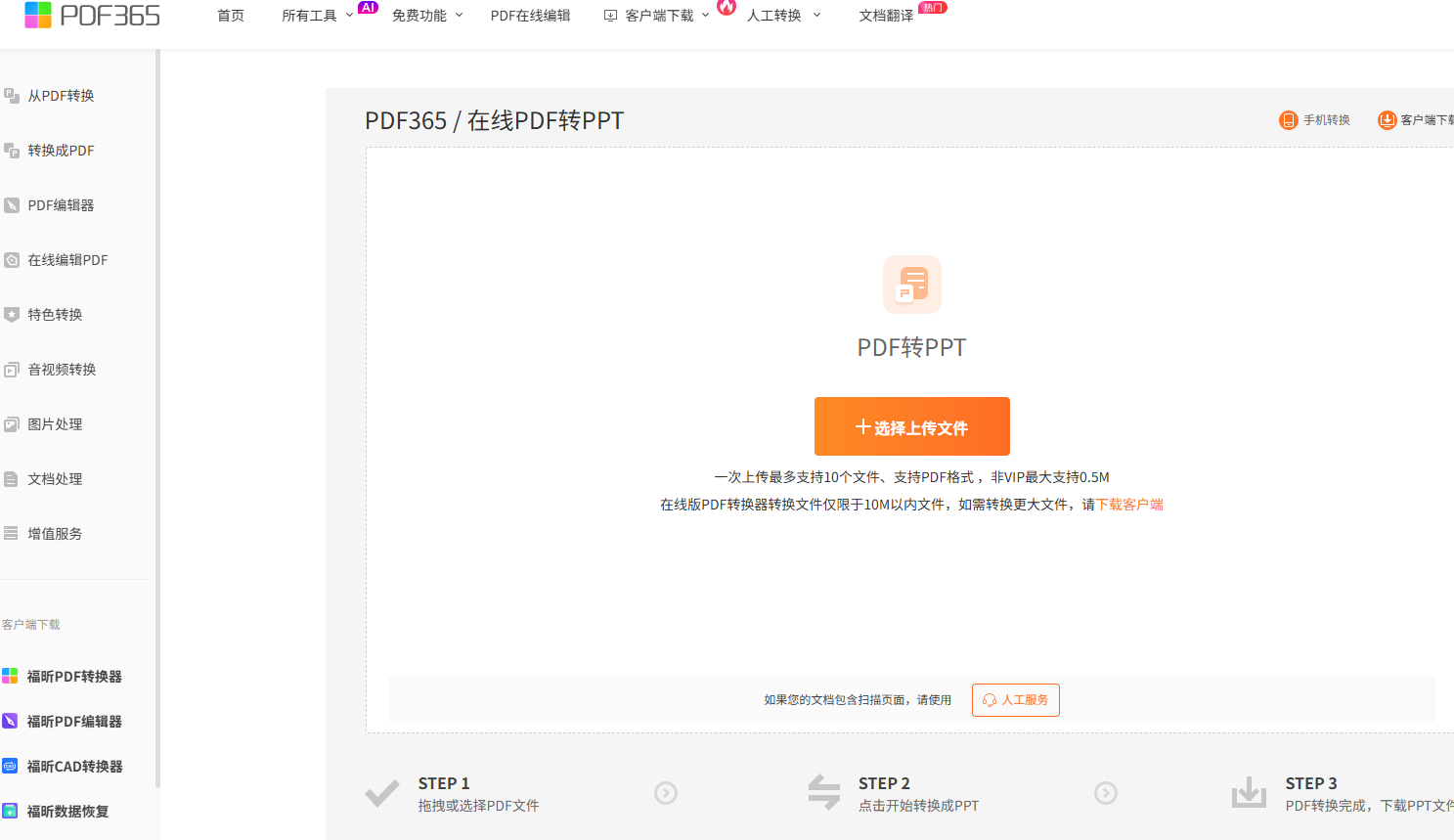Click the 选择上传文件 upload button
The height and width of the screenshot is (840, 1454).
[911, 426]
